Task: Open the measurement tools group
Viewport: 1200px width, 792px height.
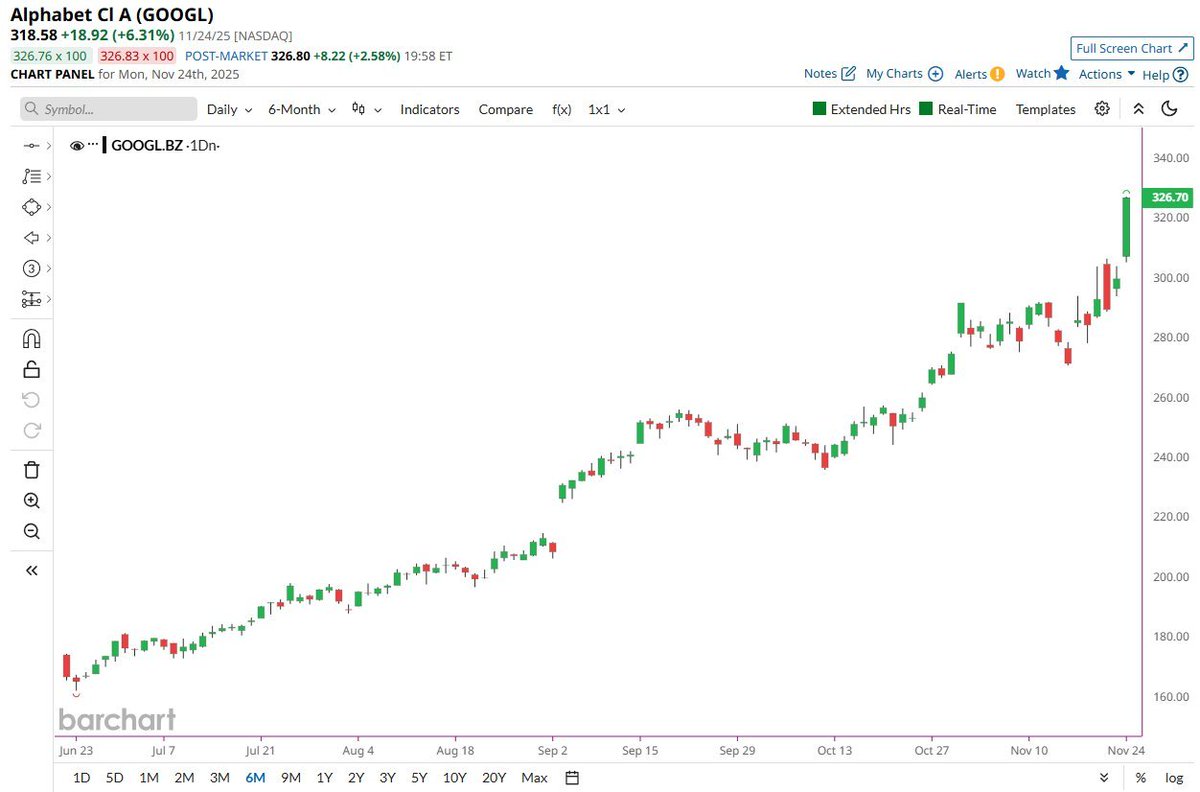Action: click(30, 299)
